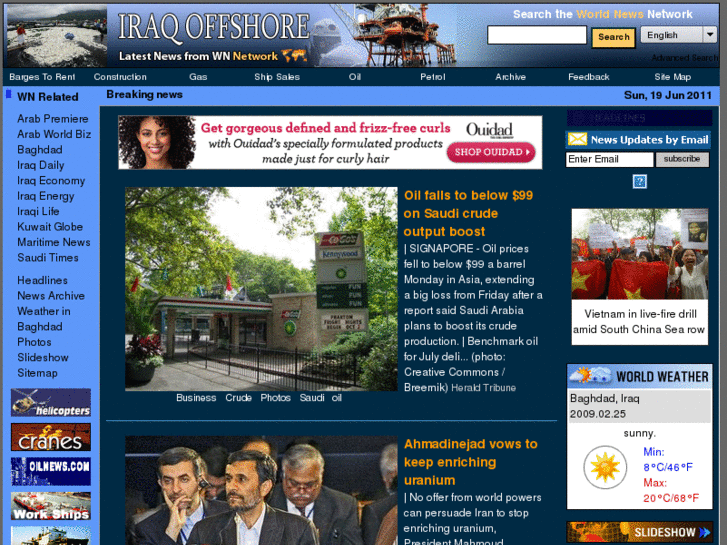Image resolution: width=727 pixels, height=545 pixels.
Task: Click the Photos tag below the photo
Action: (275, 398)
